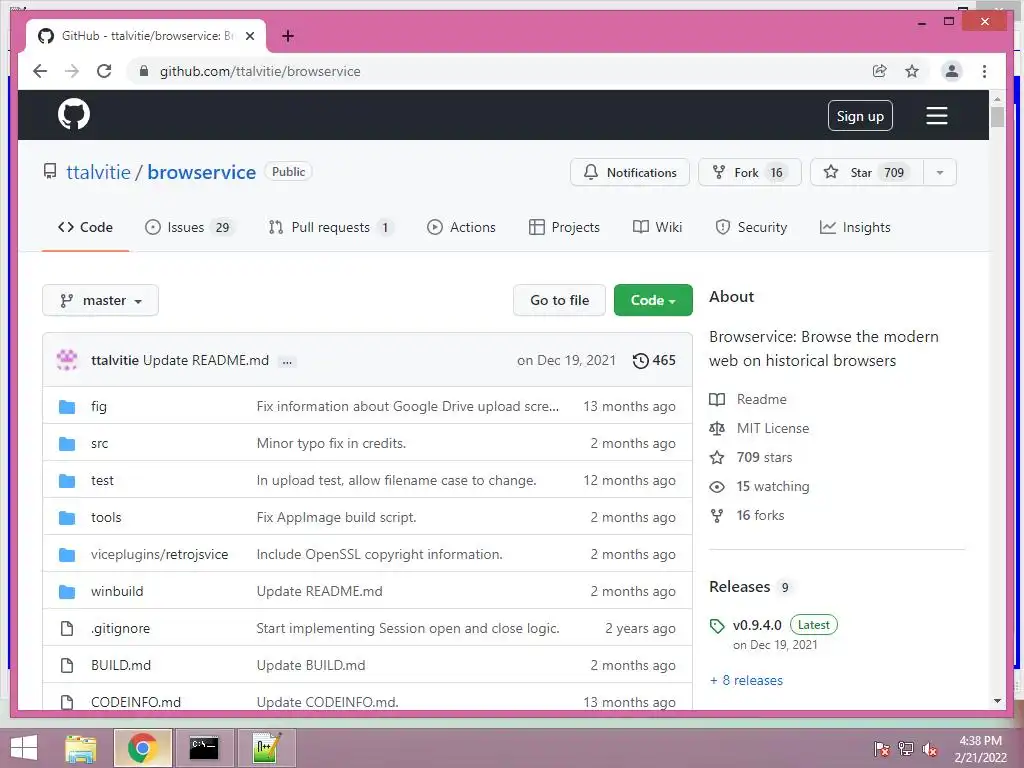Image resolution: width=1024 pixels, height=768 pixels.
Task: Open the tools folder name
Action: pyautogui.click(x=106, y=518)
